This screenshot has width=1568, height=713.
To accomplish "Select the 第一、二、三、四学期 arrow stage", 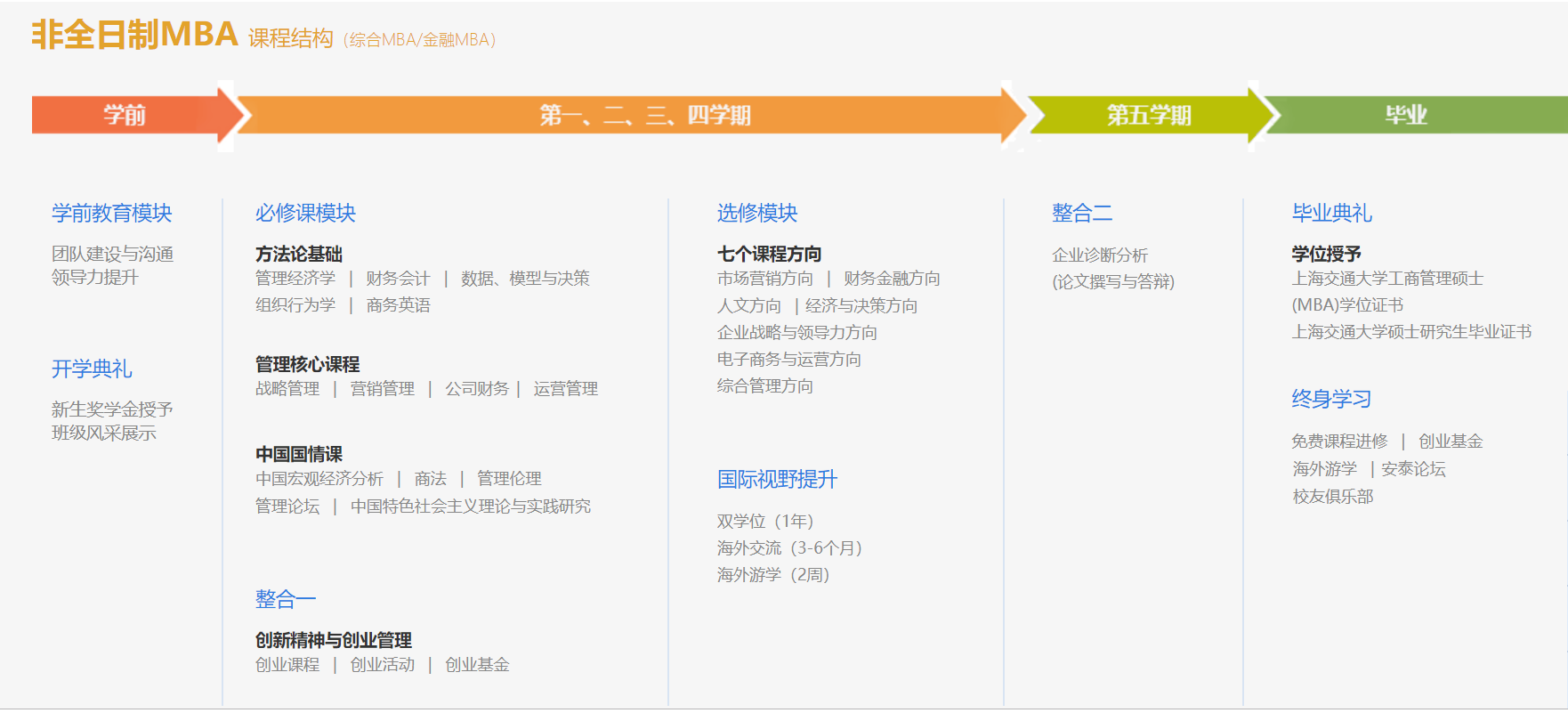I will pos(644,115).
